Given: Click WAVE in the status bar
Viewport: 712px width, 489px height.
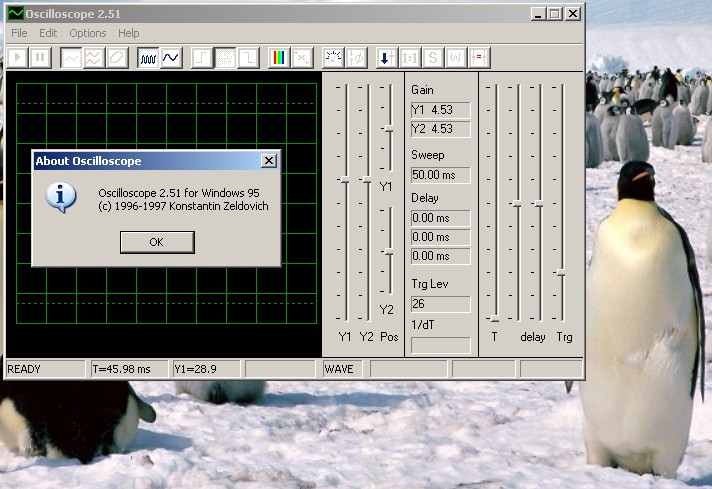Looking at the screenshot, I should [x=343, y=369].
